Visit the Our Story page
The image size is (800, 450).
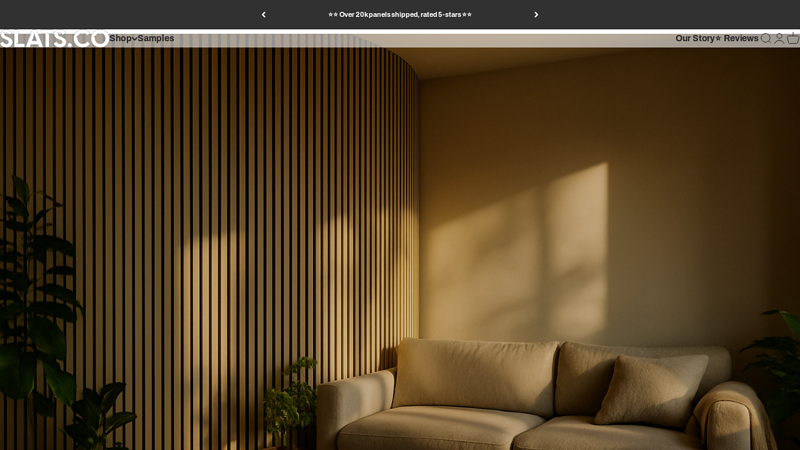(x=695, y=38)
